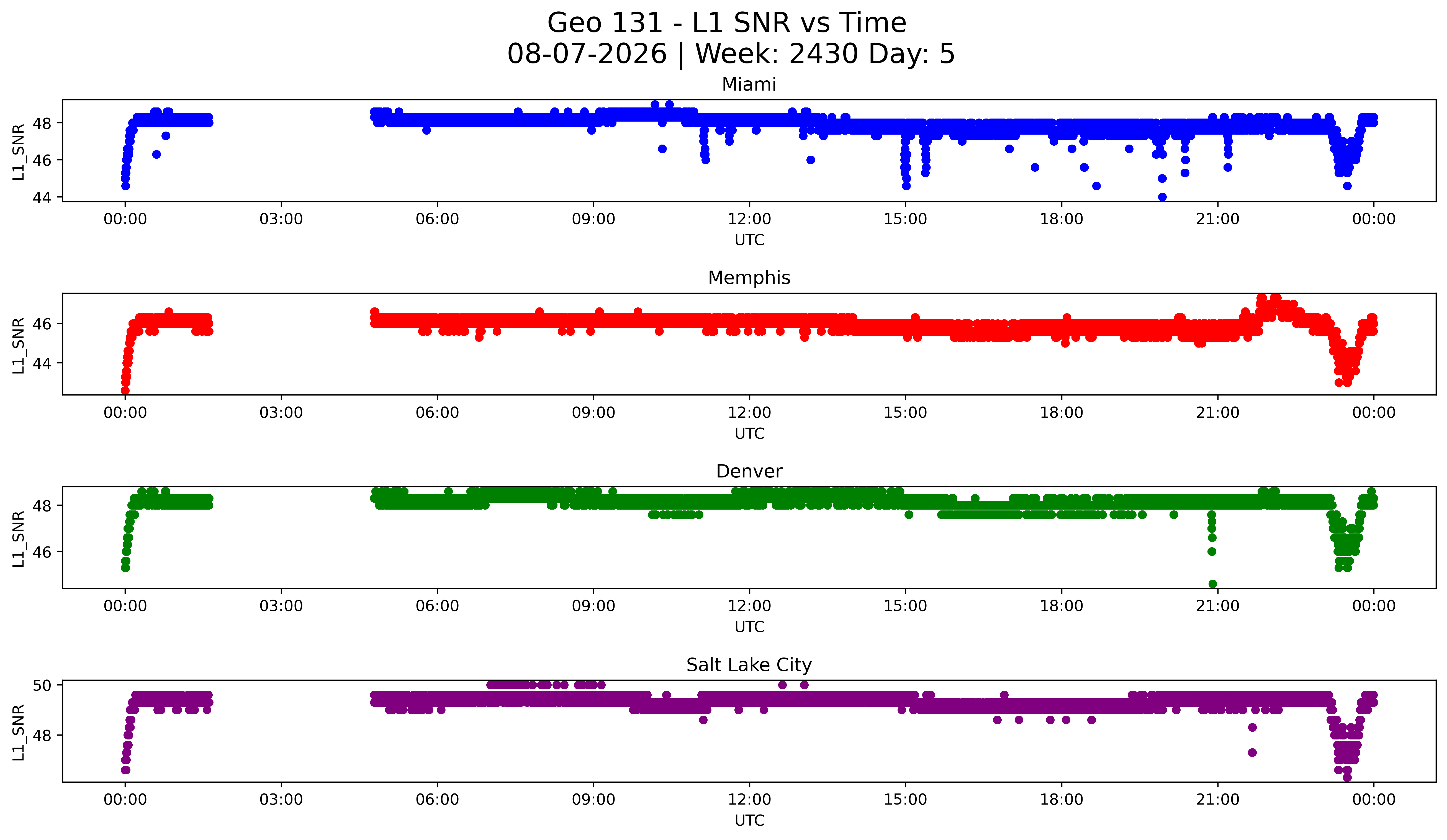This screenshot has height=840, width=1447.
Task: Click the main title 'Geo 131 - L1 SNR vs Time'
Action: (x=726, y=23)
